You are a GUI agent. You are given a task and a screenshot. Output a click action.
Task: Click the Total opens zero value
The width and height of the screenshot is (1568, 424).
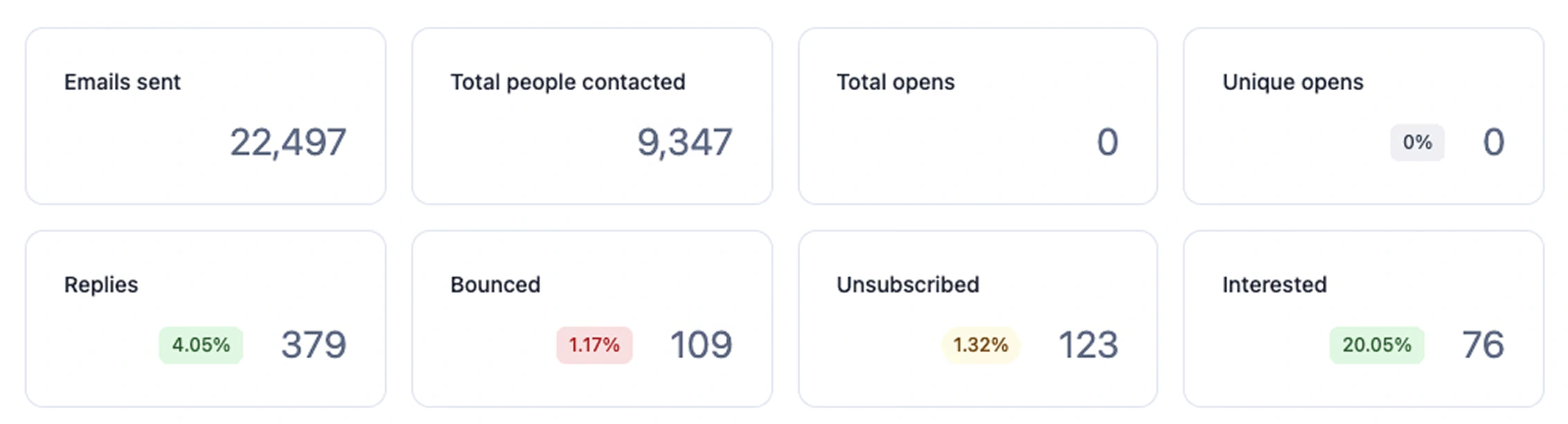(x=1107, y=143)
